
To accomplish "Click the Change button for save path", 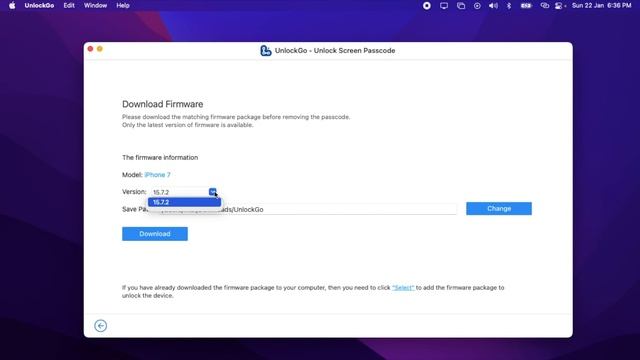I will point(499,209).
